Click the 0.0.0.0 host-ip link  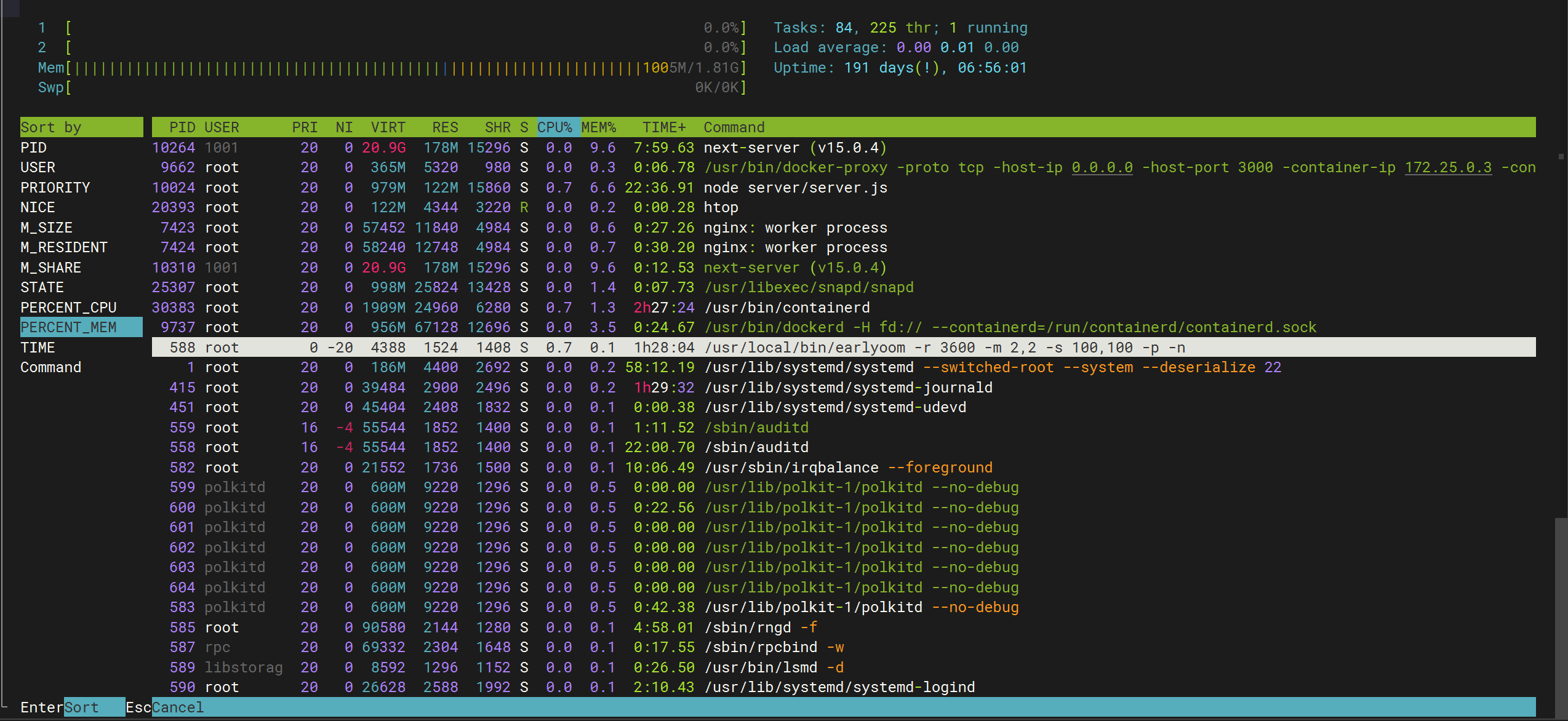click(x=1102, y=168)
